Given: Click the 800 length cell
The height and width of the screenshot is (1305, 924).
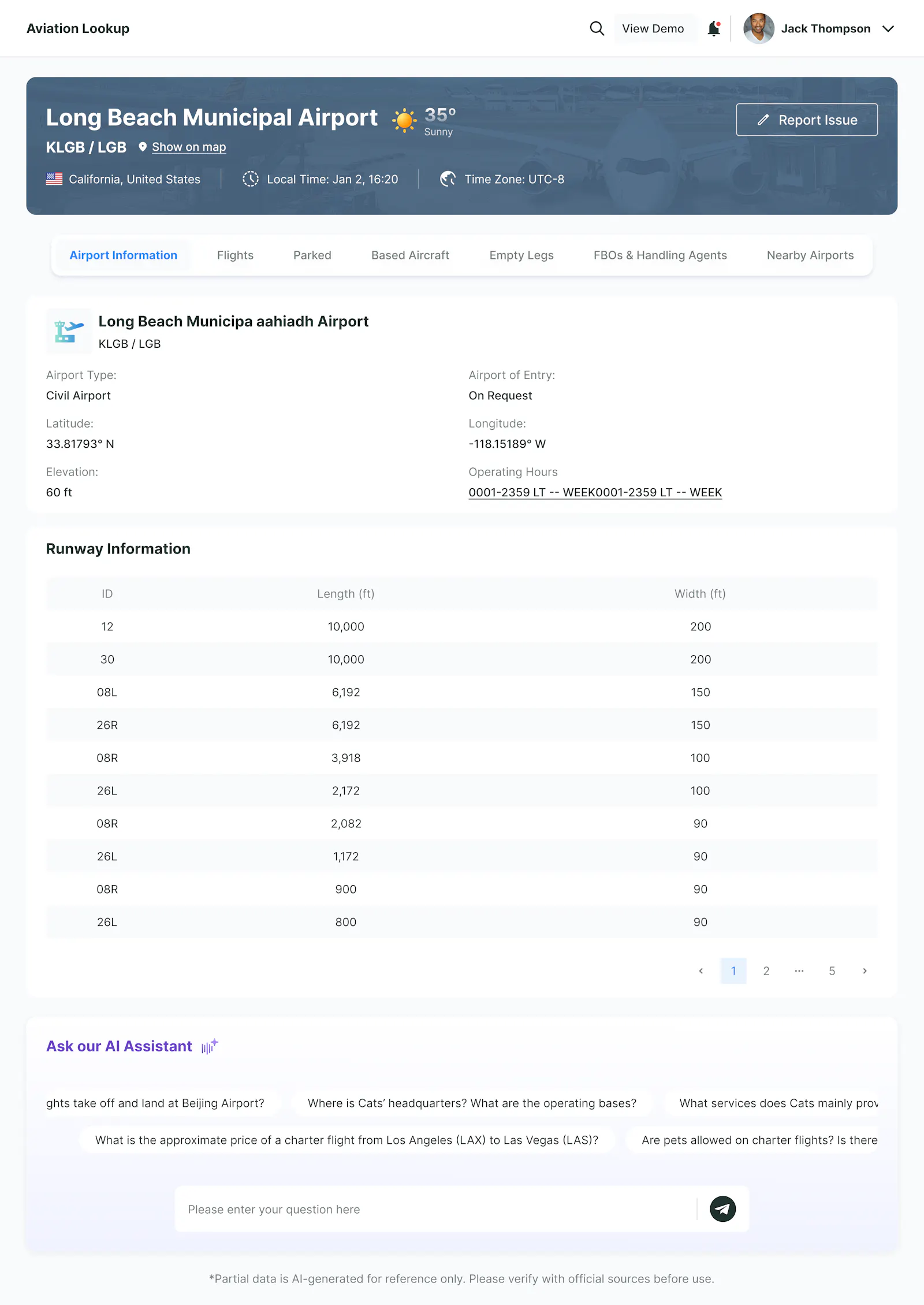Looking at the screenshot, I should 345,923.
